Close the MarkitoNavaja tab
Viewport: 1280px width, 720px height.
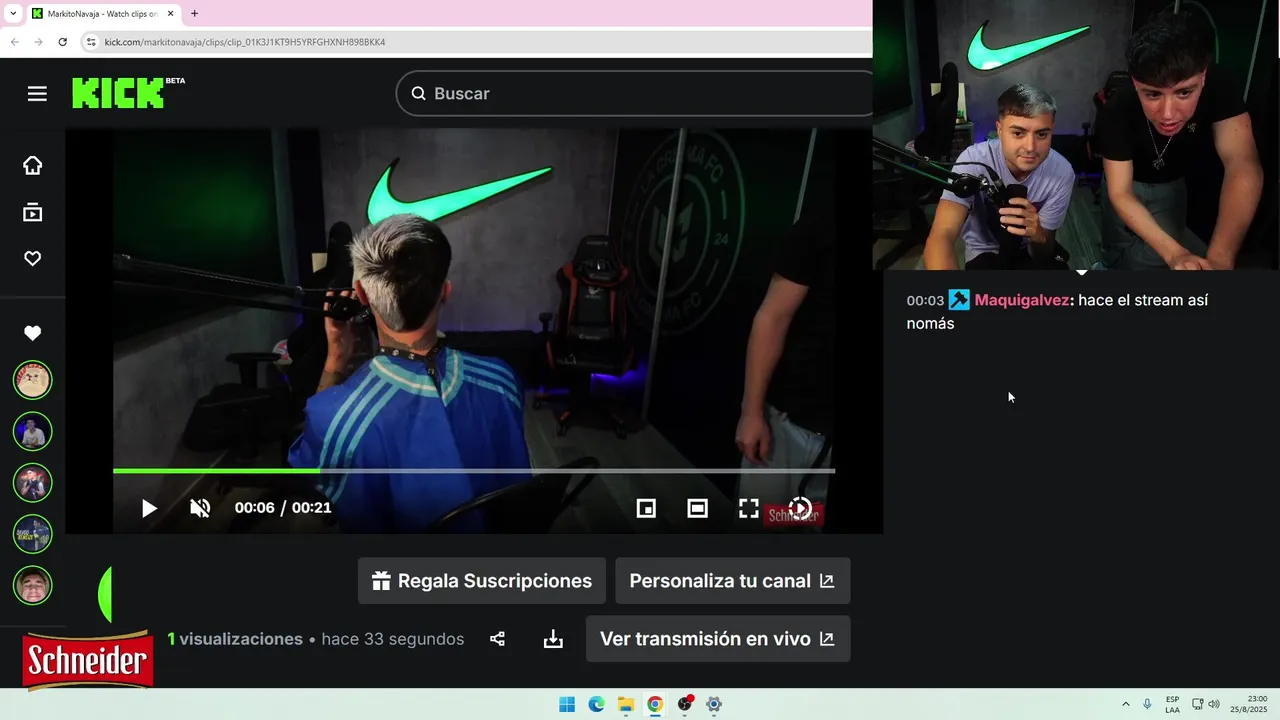point(169,14)
